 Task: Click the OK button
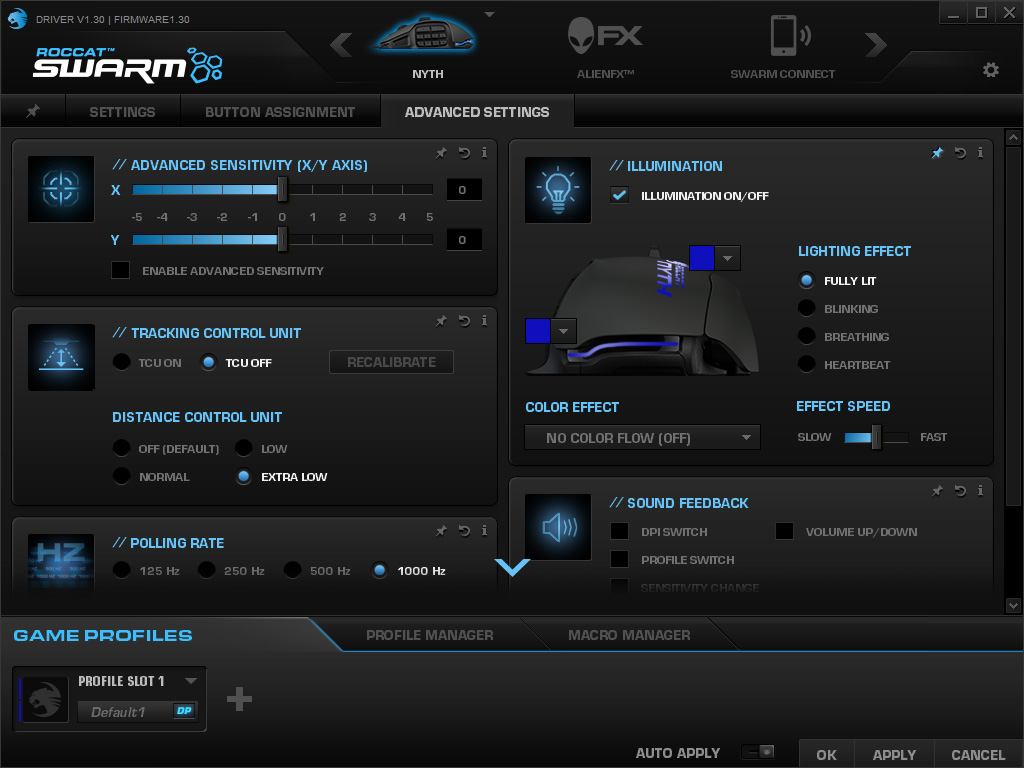pos(826,754)
